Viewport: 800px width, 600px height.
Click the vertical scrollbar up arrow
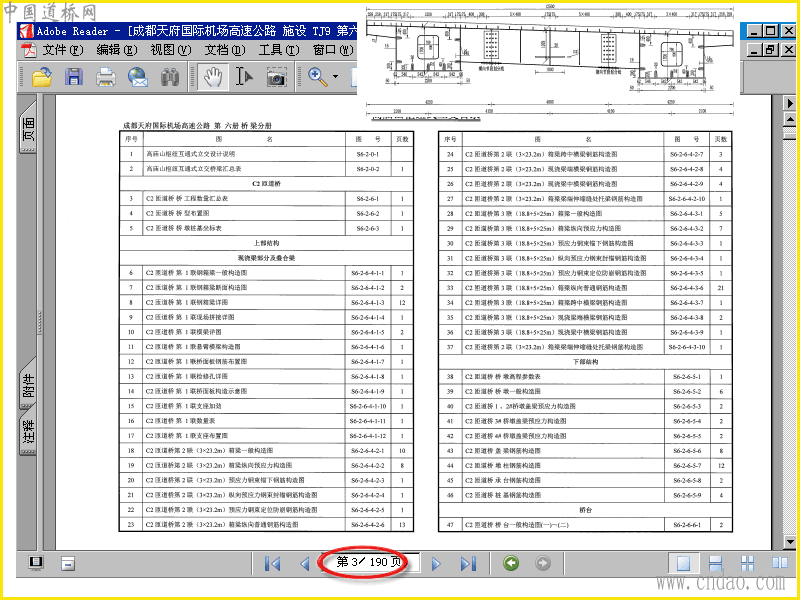tap(790, 120)
